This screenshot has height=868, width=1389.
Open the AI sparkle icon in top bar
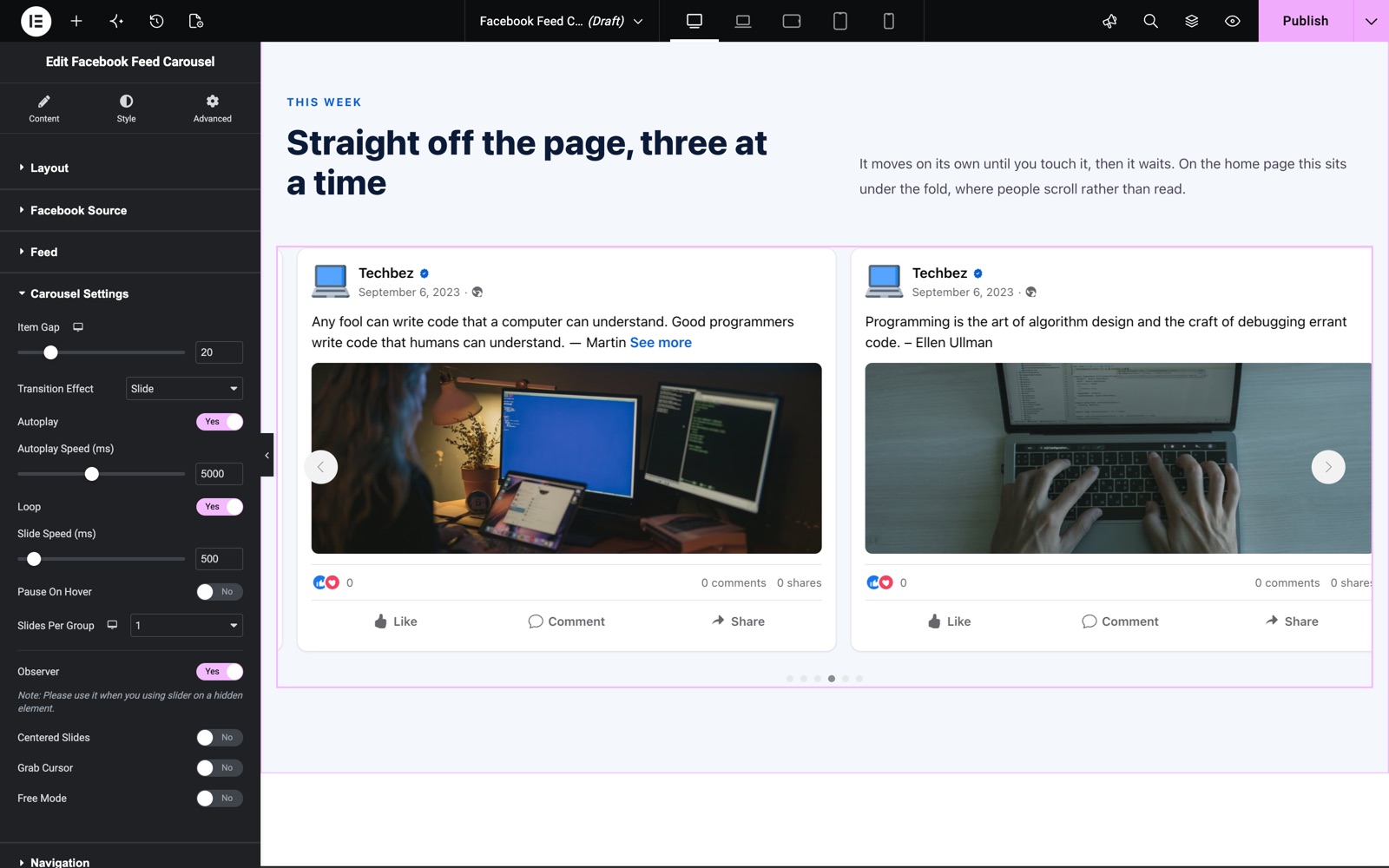(116, 21)
